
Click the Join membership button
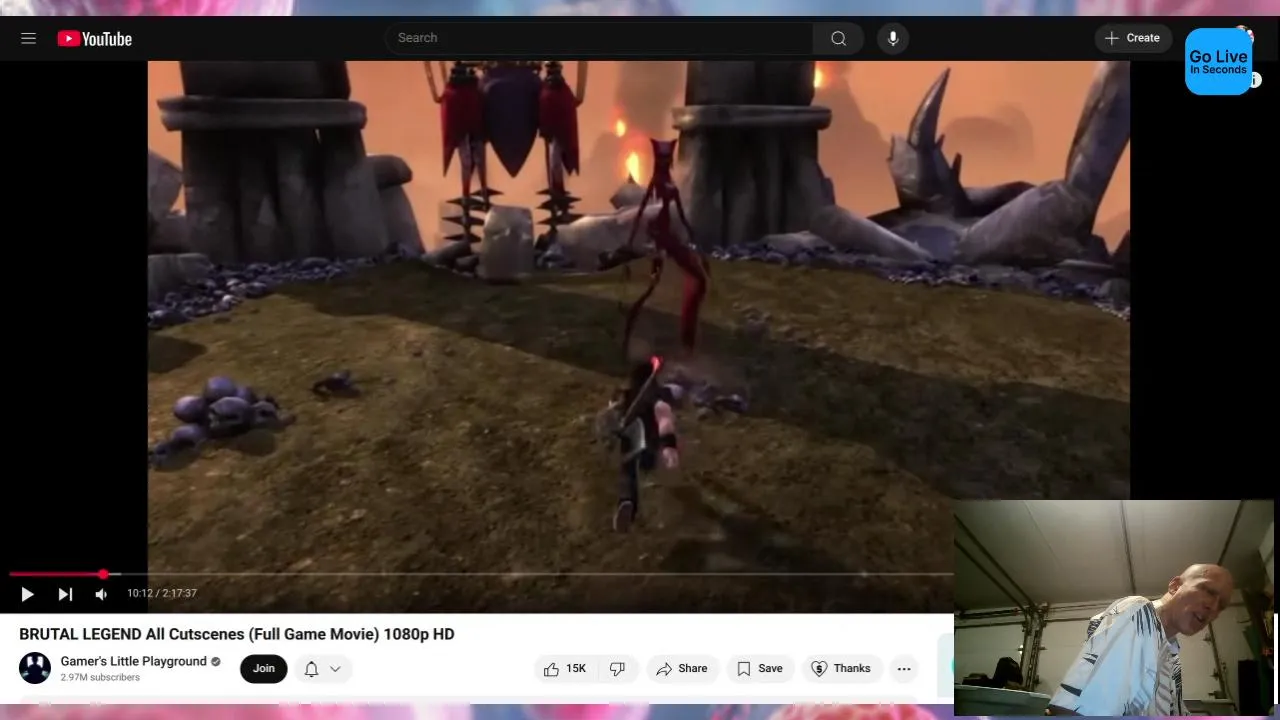tap(264, 669)
